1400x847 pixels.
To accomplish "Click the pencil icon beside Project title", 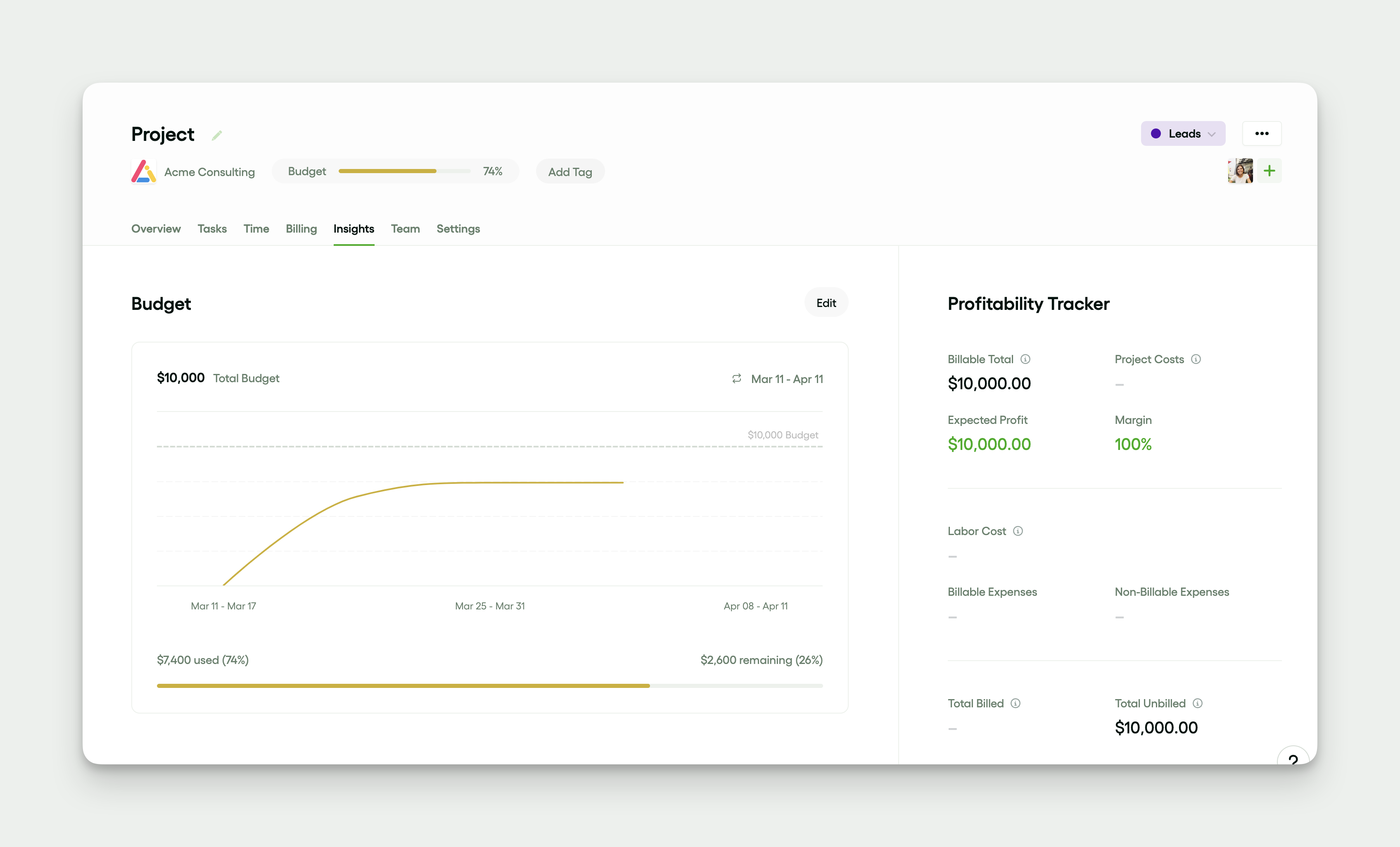I will point(216,135).
